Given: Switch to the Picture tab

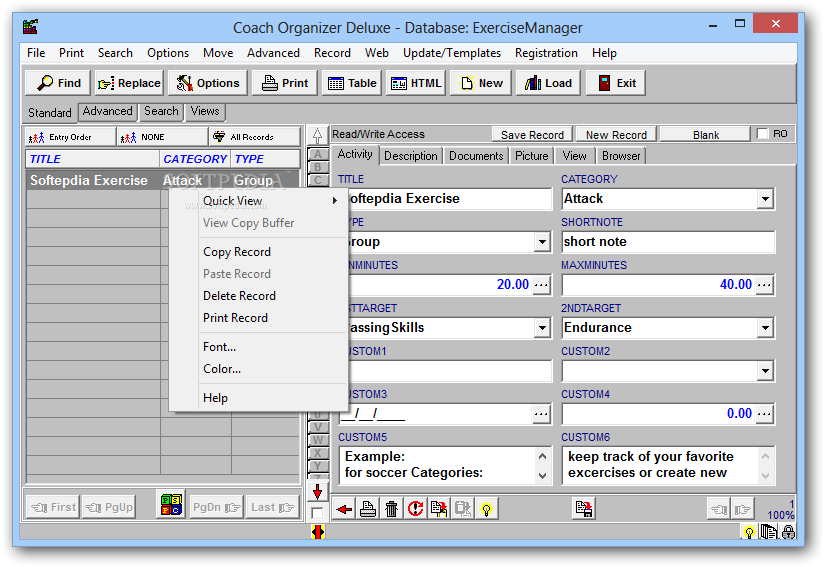Looking at the screenshot, I should [531, 156].
